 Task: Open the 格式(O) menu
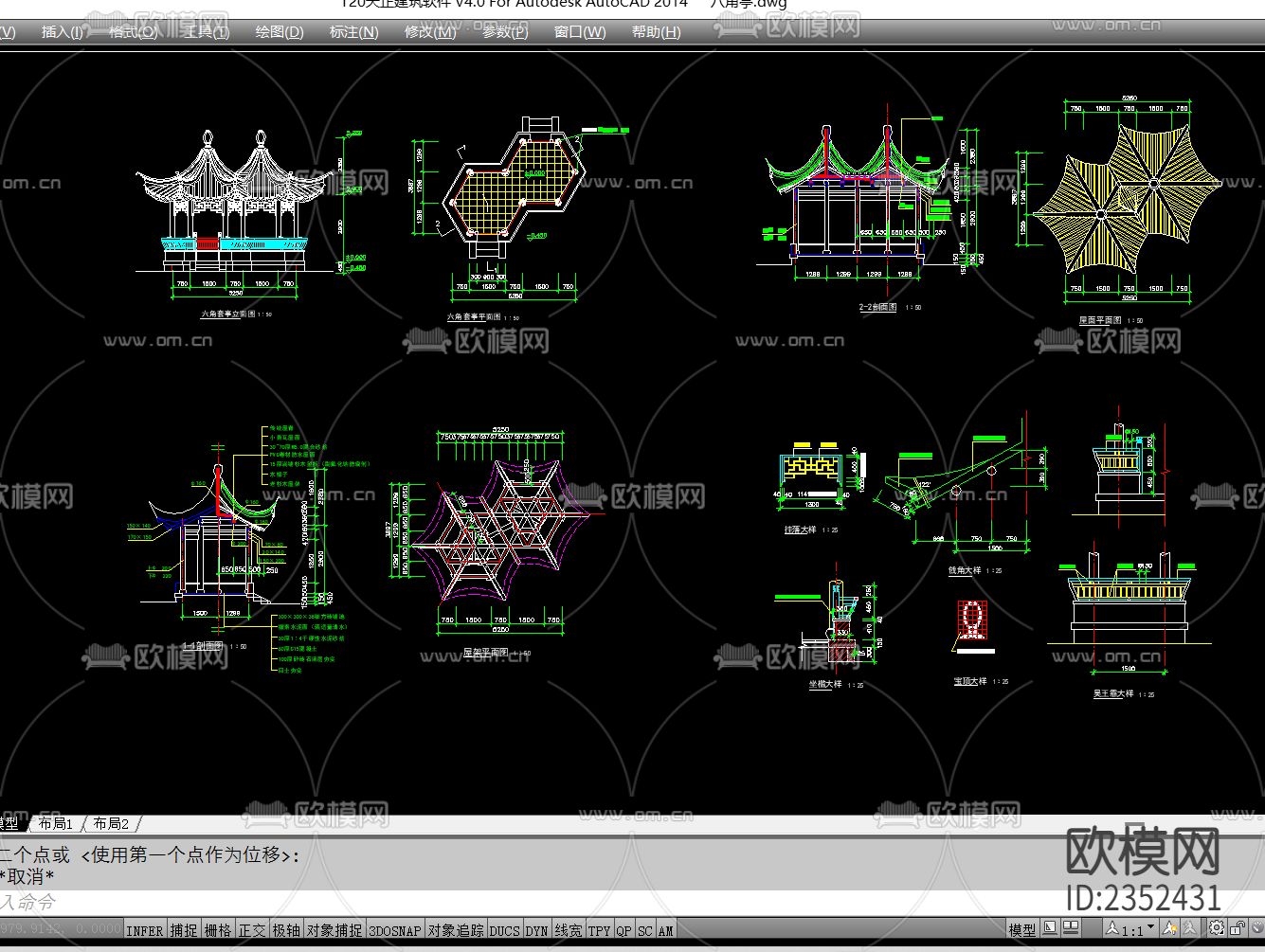tap(134, 31)
